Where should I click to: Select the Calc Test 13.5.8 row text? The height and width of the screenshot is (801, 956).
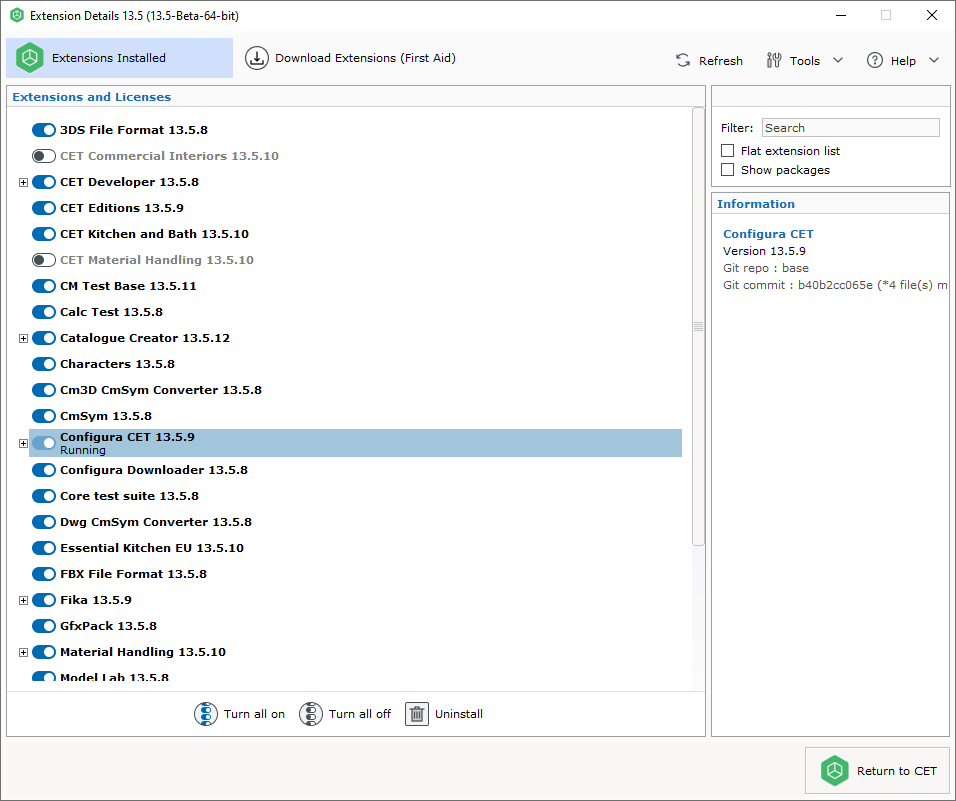pyautogui.click(x=111, y=312)
